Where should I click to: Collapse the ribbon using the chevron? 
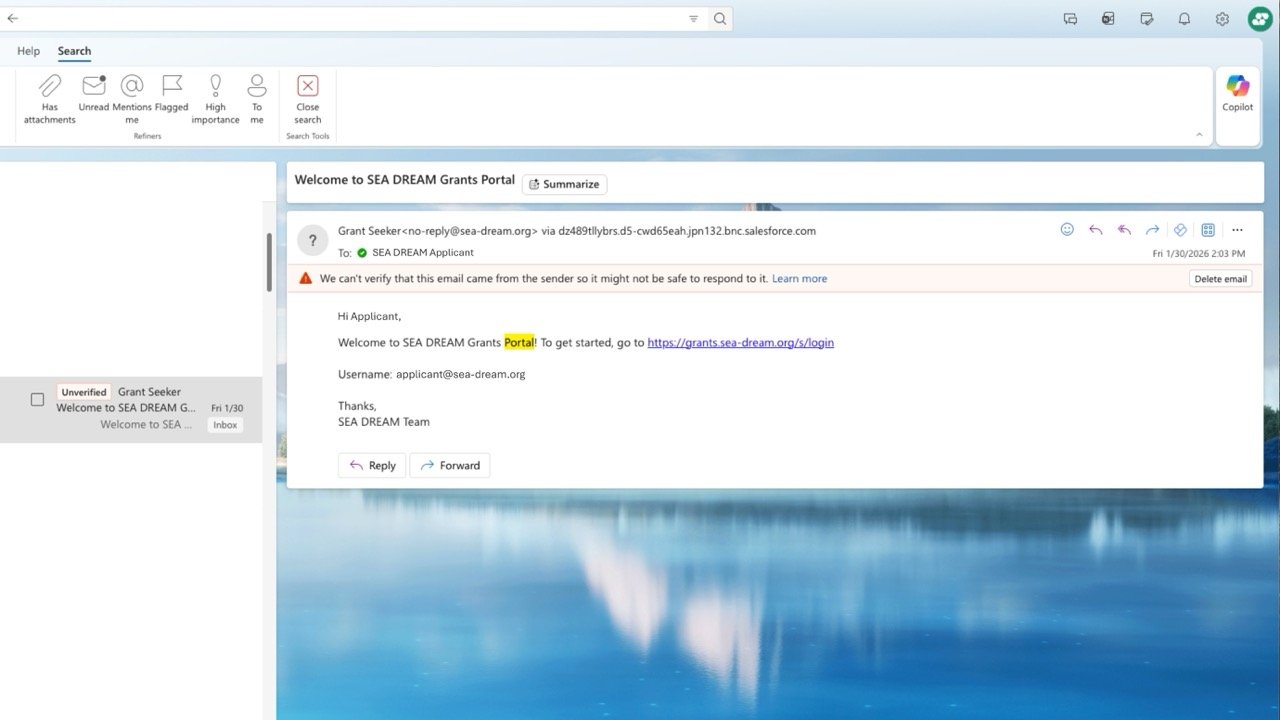point(1199,134)
